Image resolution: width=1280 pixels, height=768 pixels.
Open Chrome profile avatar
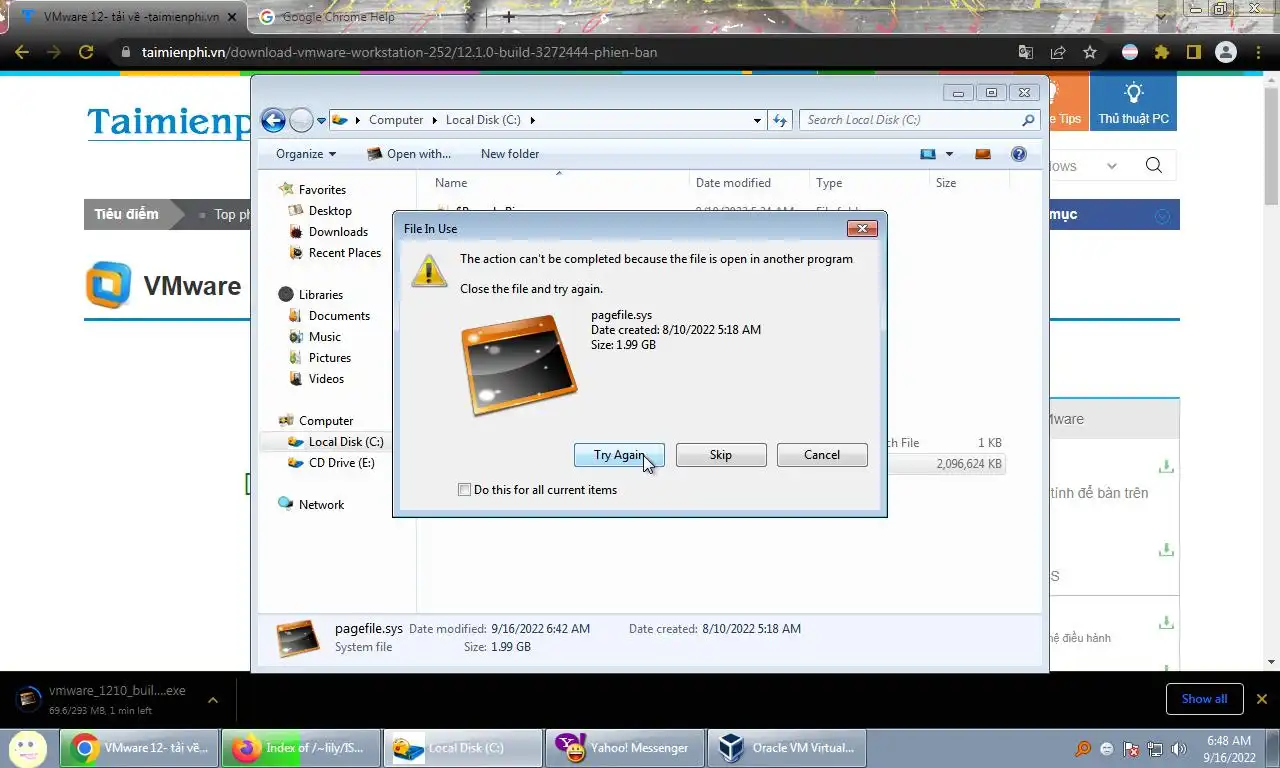tap(1225, 52)
